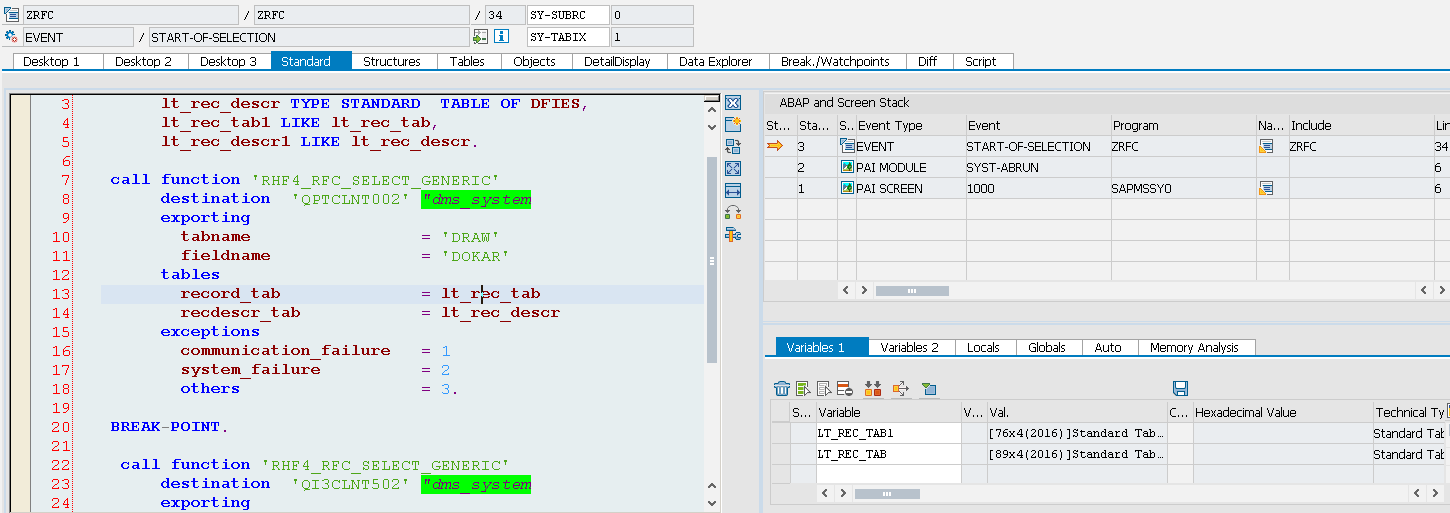1450x513 pixels.
Task: Click the code editor scroll down arrow
Action: [712, 503]
